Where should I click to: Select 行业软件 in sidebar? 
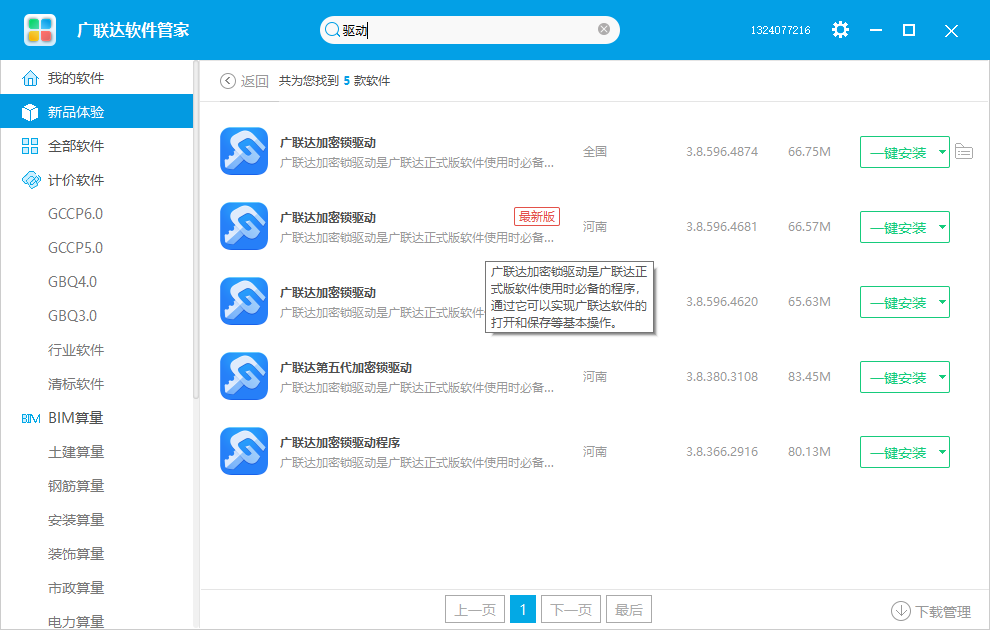(76, 350)
